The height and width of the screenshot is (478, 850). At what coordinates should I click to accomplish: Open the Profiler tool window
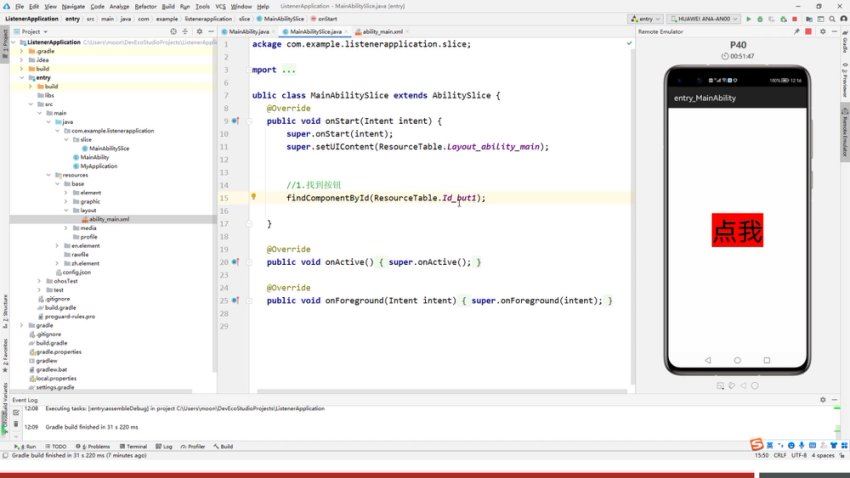coord(193,447)
